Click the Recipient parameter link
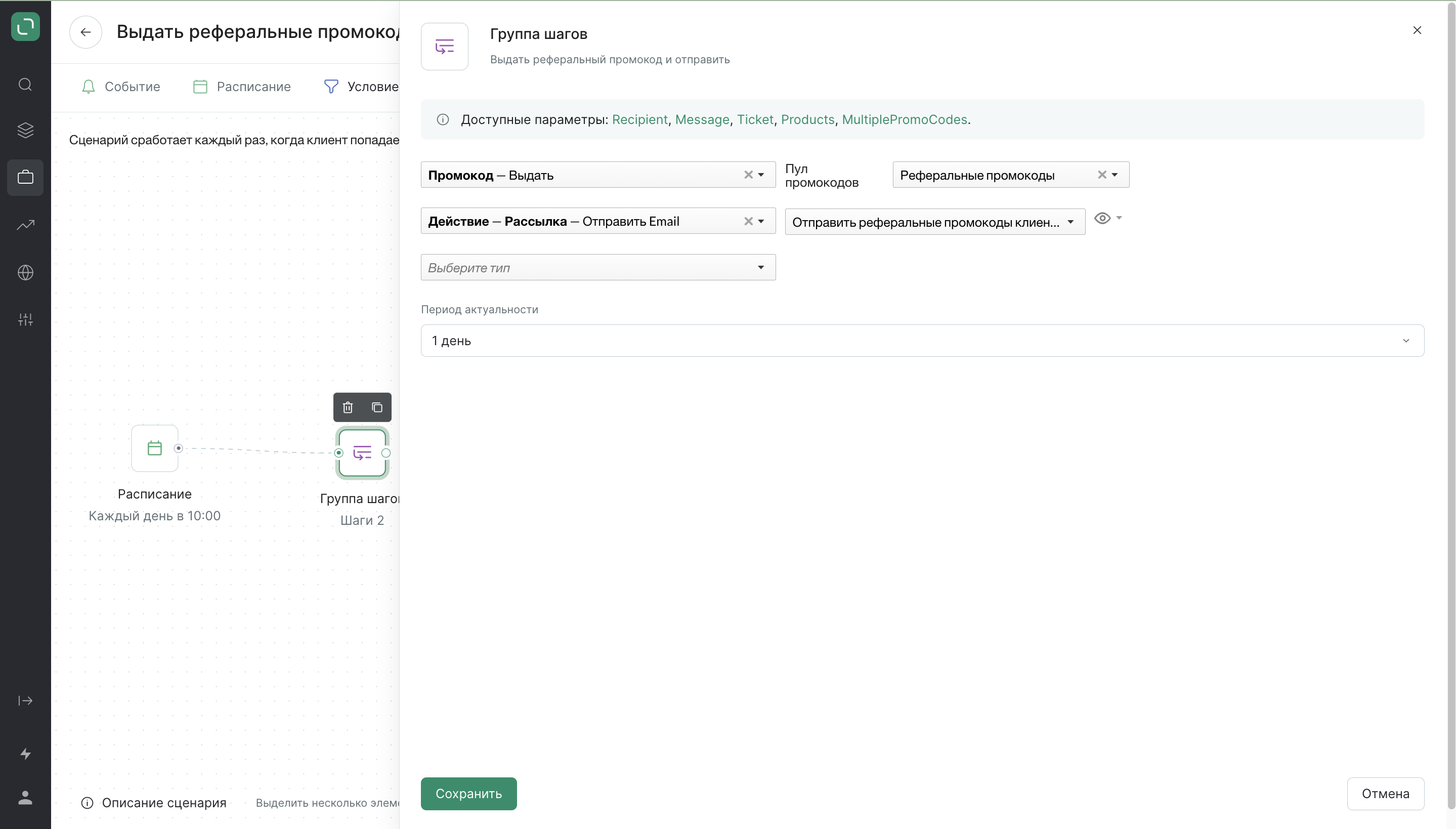 (639, 119)
